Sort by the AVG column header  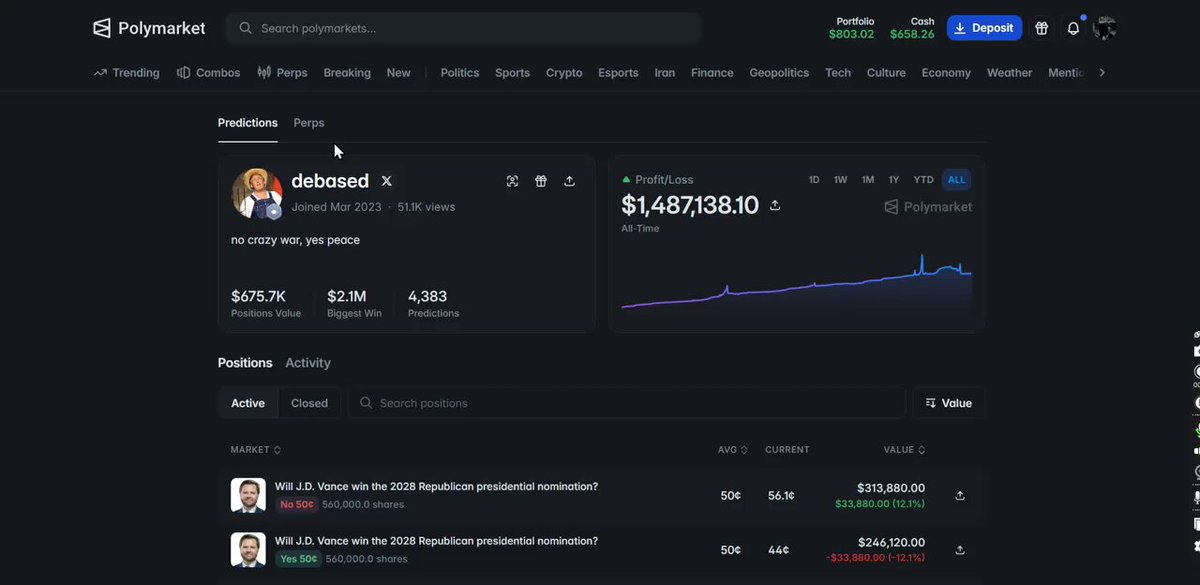tap(733, 450)
